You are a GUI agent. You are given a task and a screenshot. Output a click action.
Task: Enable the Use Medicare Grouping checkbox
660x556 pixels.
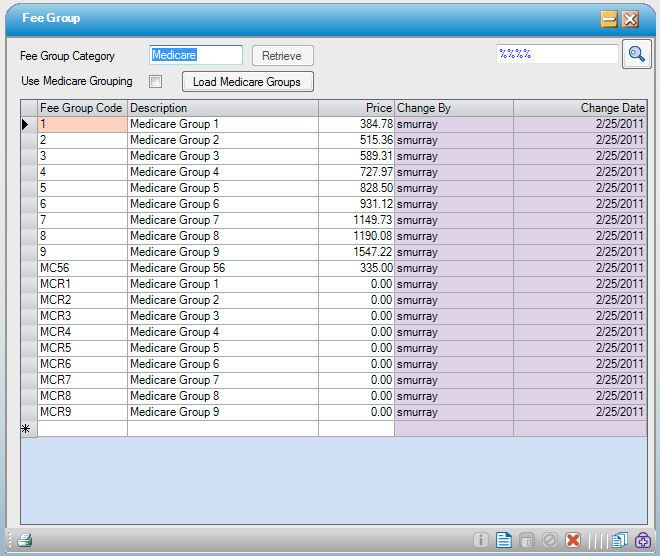[x=155, y=81]
